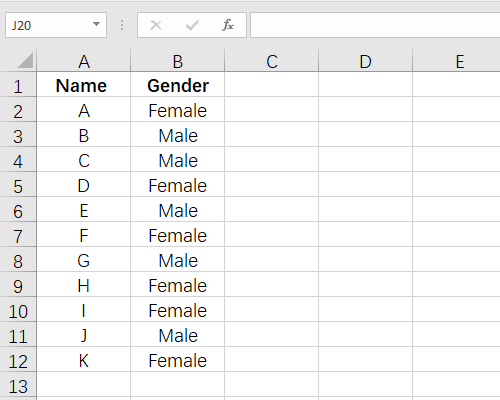Click the Enter checkmark icon in formula bar
Viewport: 500px width, 400px height.
point(192,25)
